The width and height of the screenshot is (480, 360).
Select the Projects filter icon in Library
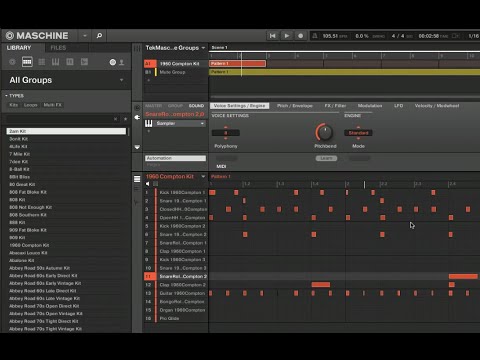(x=12, y=62)
